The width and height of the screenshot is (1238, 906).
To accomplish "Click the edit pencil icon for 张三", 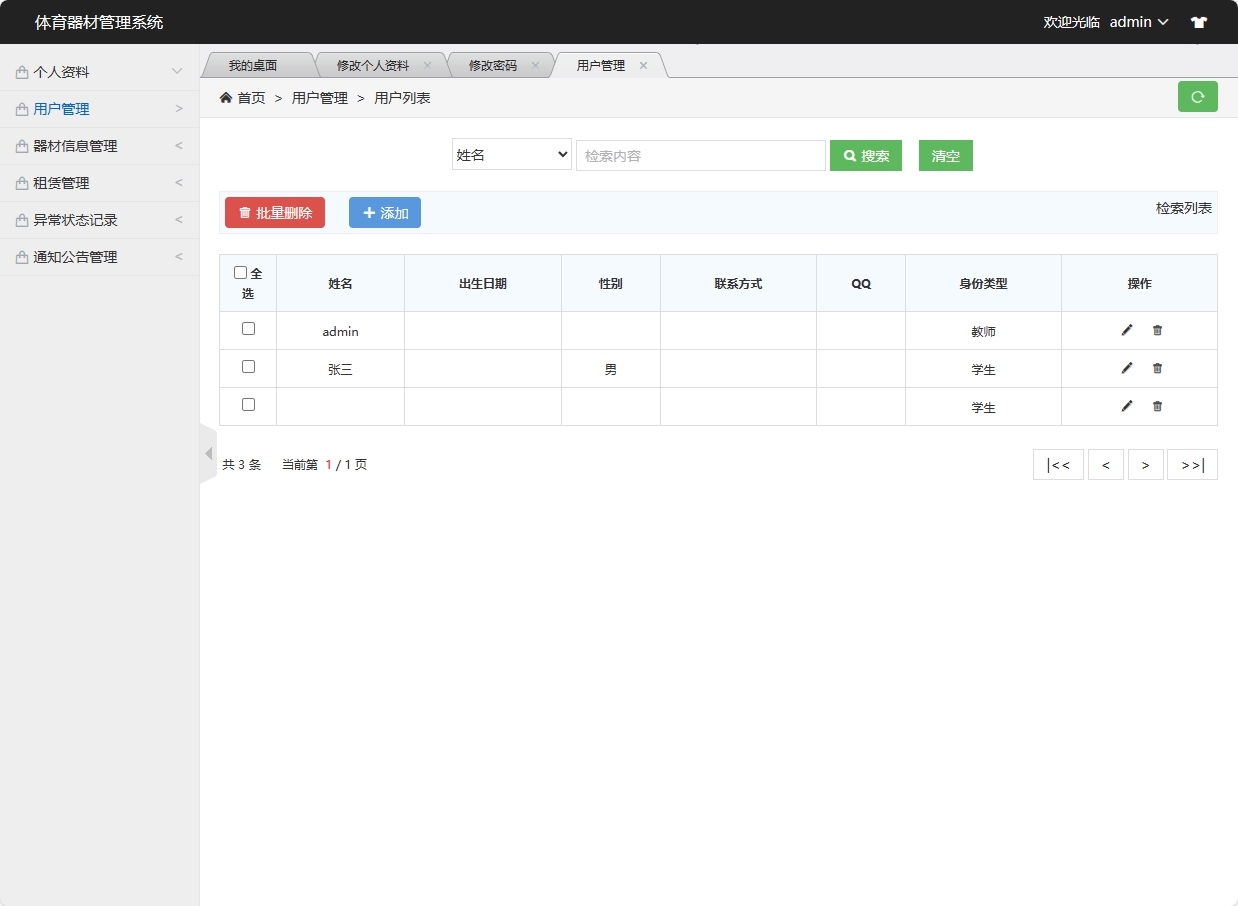I will tap(1126, 368).
